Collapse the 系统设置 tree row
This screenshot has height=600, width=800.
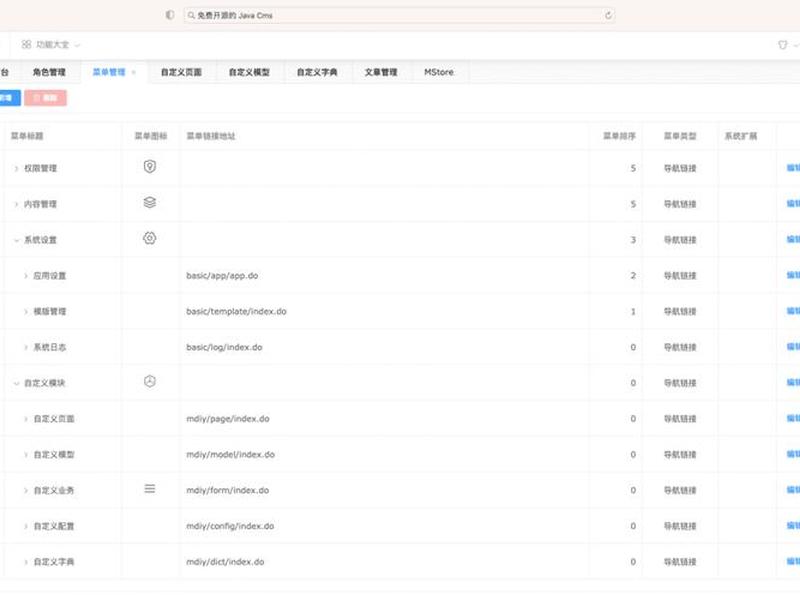16,240
